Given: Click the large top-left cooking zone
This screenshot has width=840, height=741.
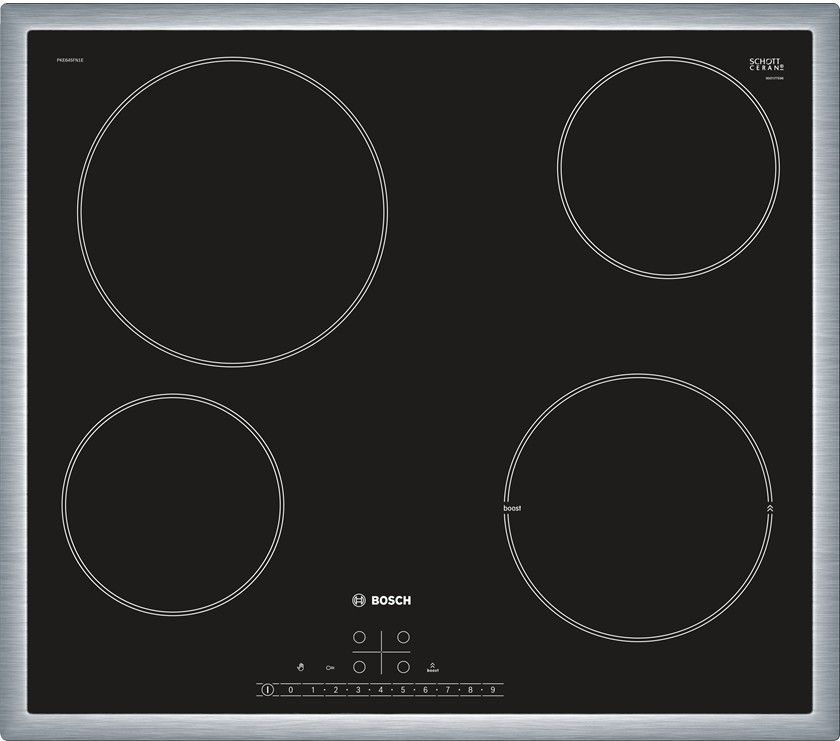Looking at the screenshot, I should [x=232, y=211].
